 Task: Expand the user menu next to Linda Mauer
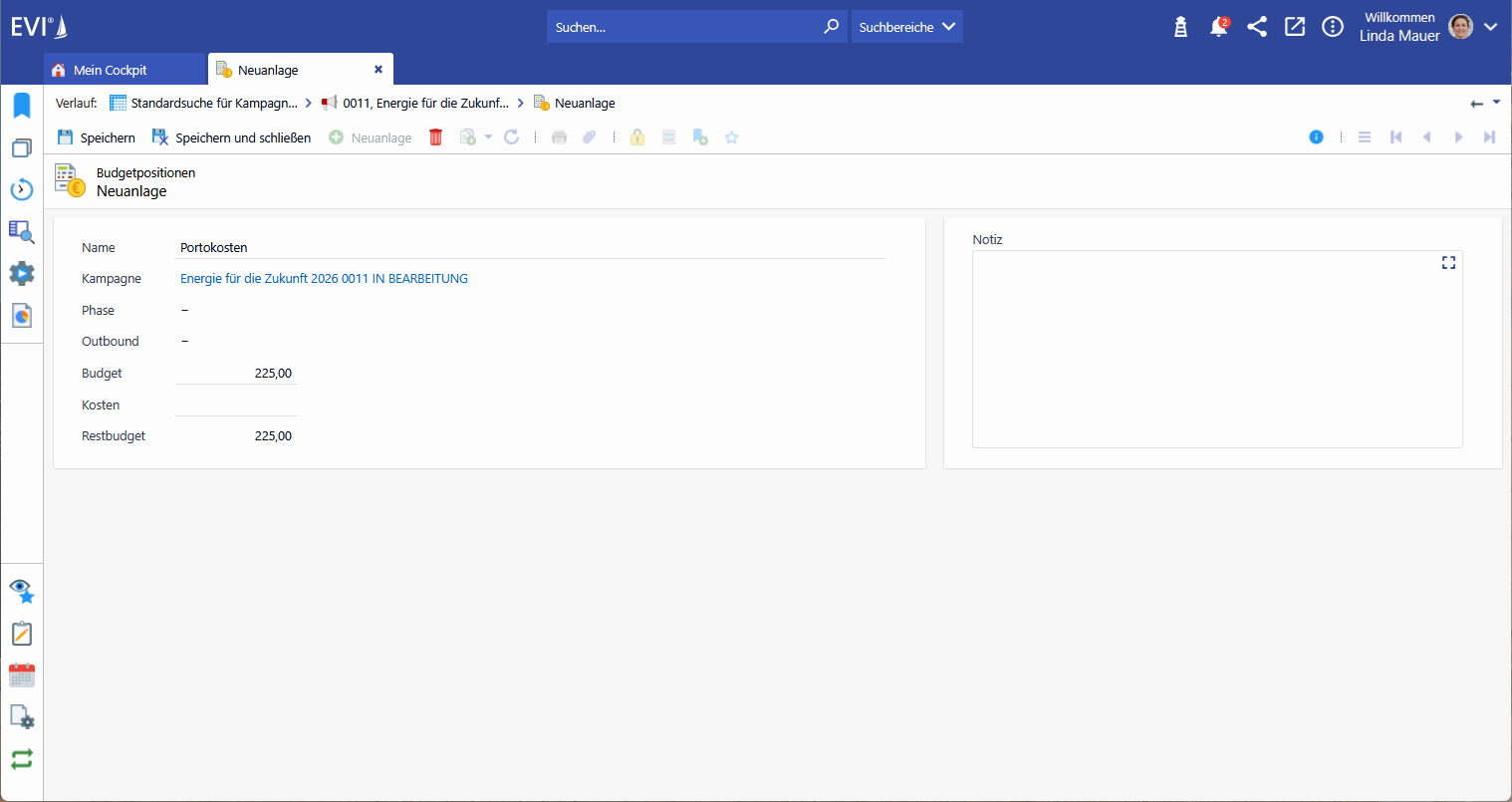(x=1490, y=27)
